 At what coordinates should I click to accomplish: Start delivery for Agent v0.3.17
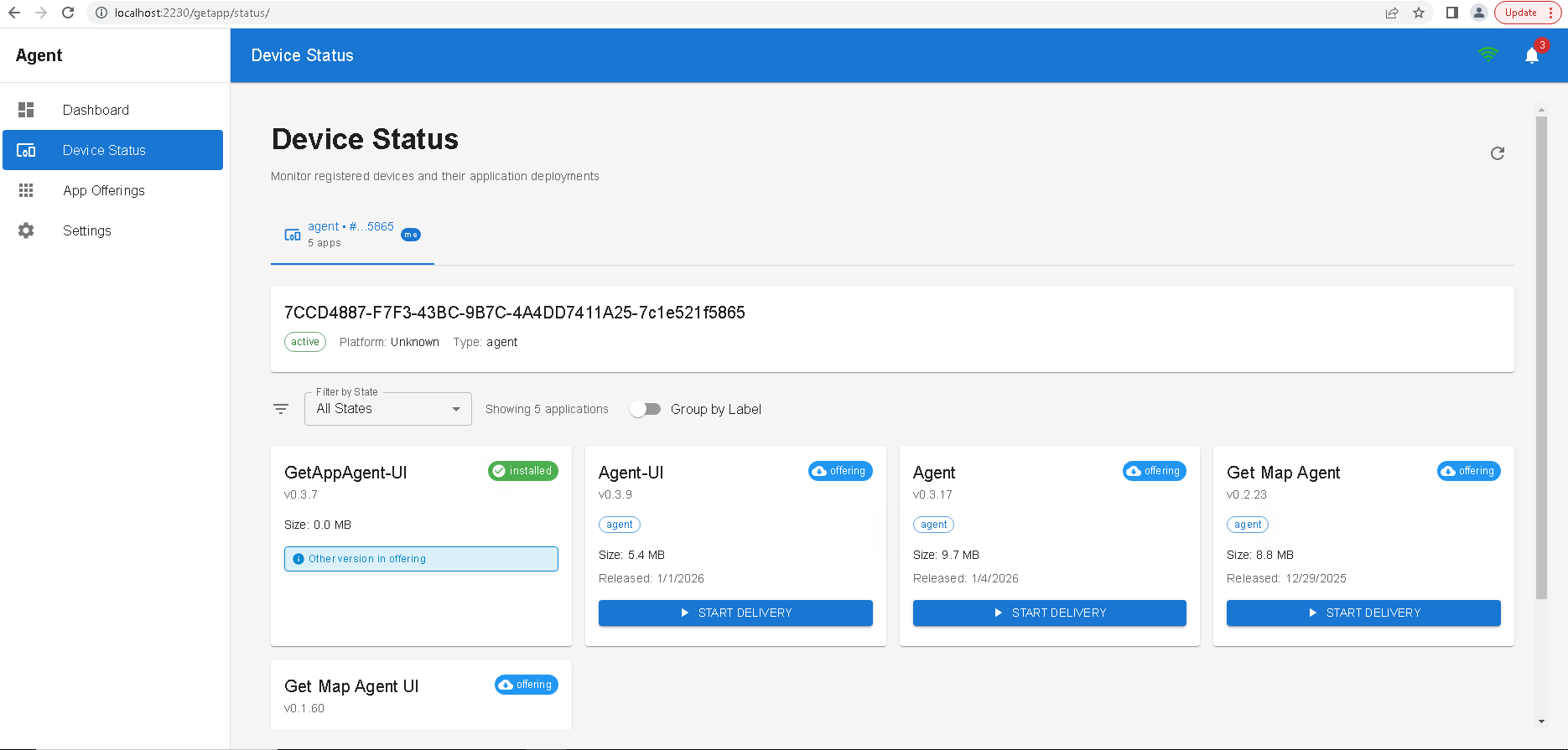point(1050,613)
